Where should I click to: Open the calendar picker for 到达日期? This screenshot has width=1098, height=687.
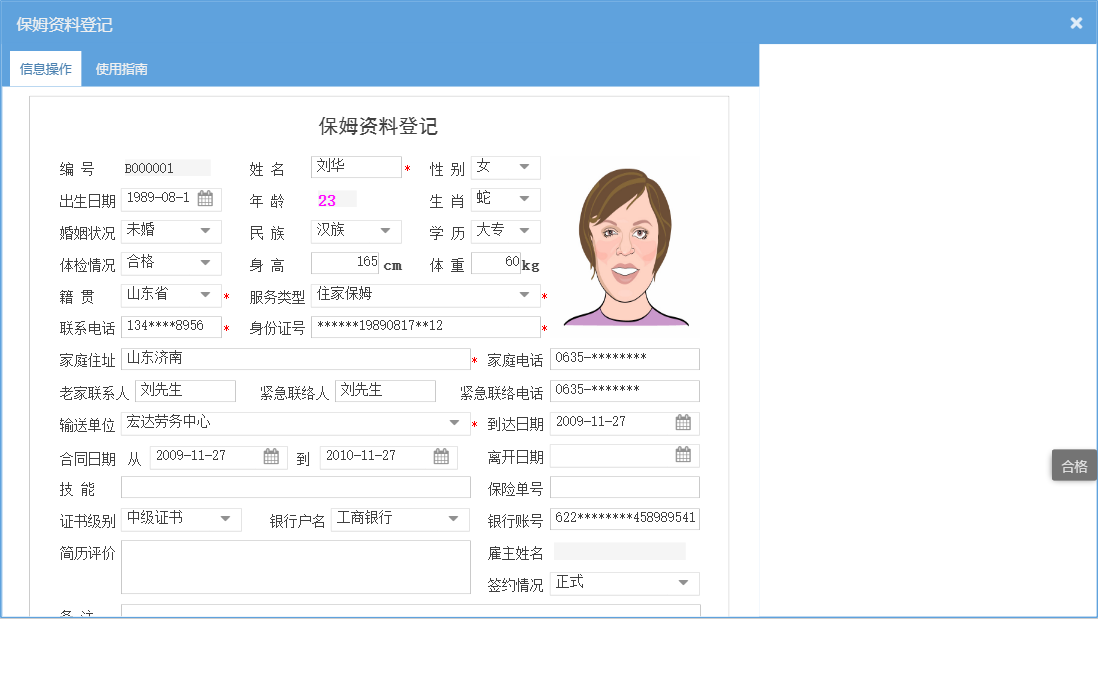pyautogui.click(x=684, y=422)
